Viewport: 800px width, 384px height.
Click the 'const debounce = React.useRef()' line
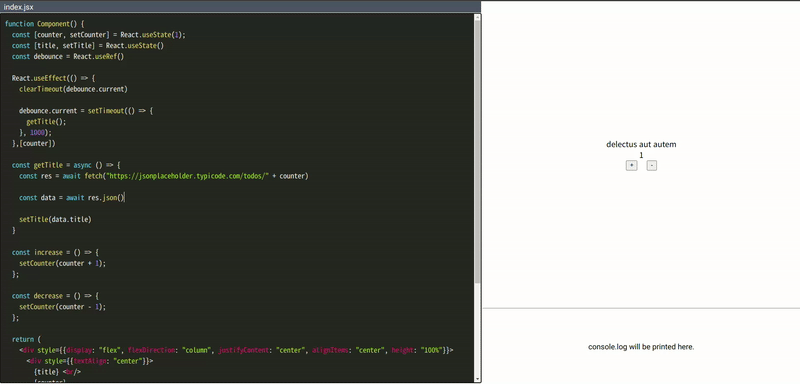pyautogui.click(x=68, y=57)
